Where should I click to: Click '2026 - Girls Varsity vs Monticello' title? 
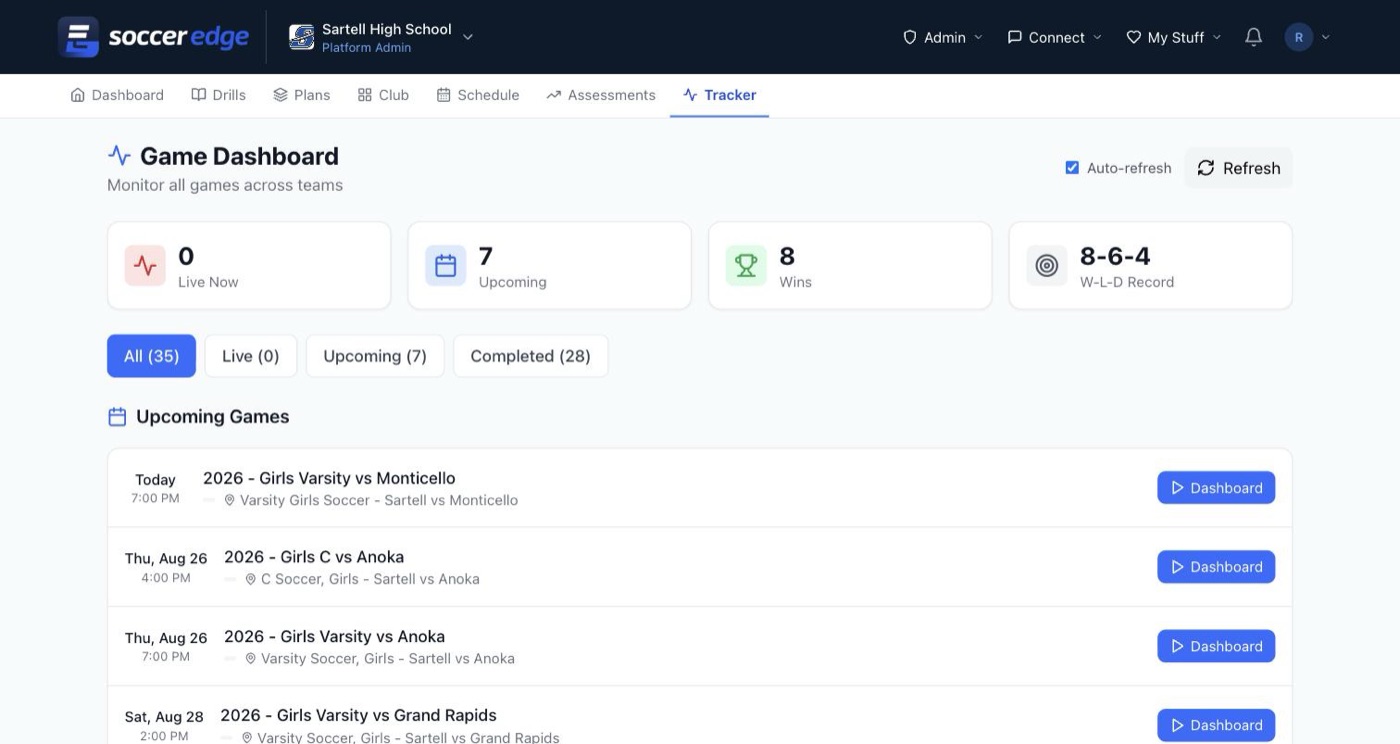(329, 478)
